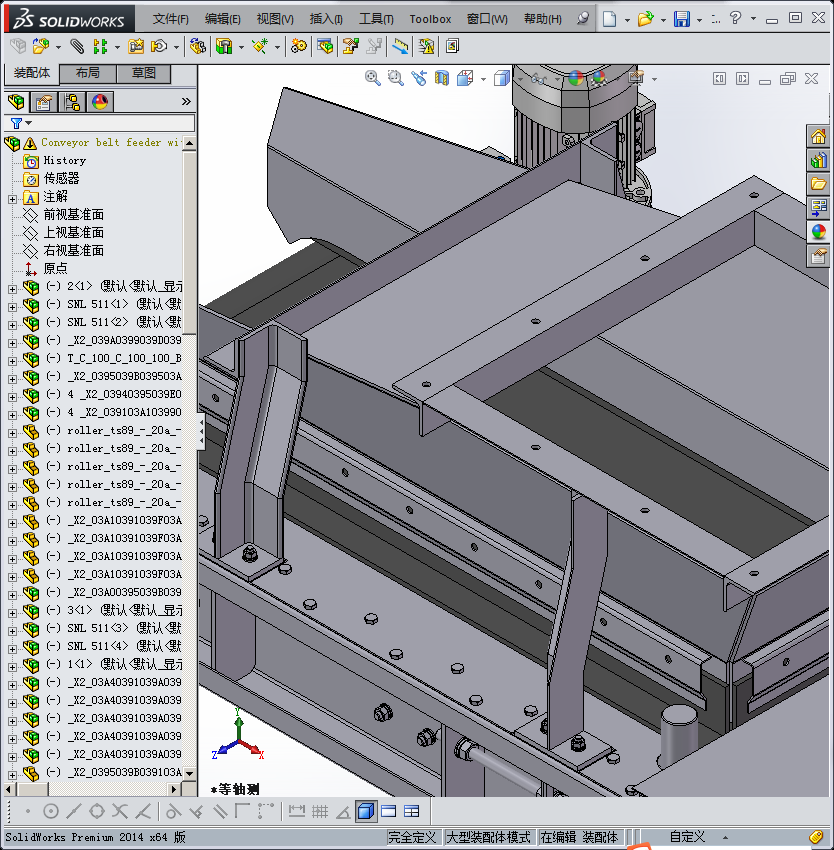Toggle shaded with edges display cube in bottom toolbar
The image size is (834, 850).
365,811
